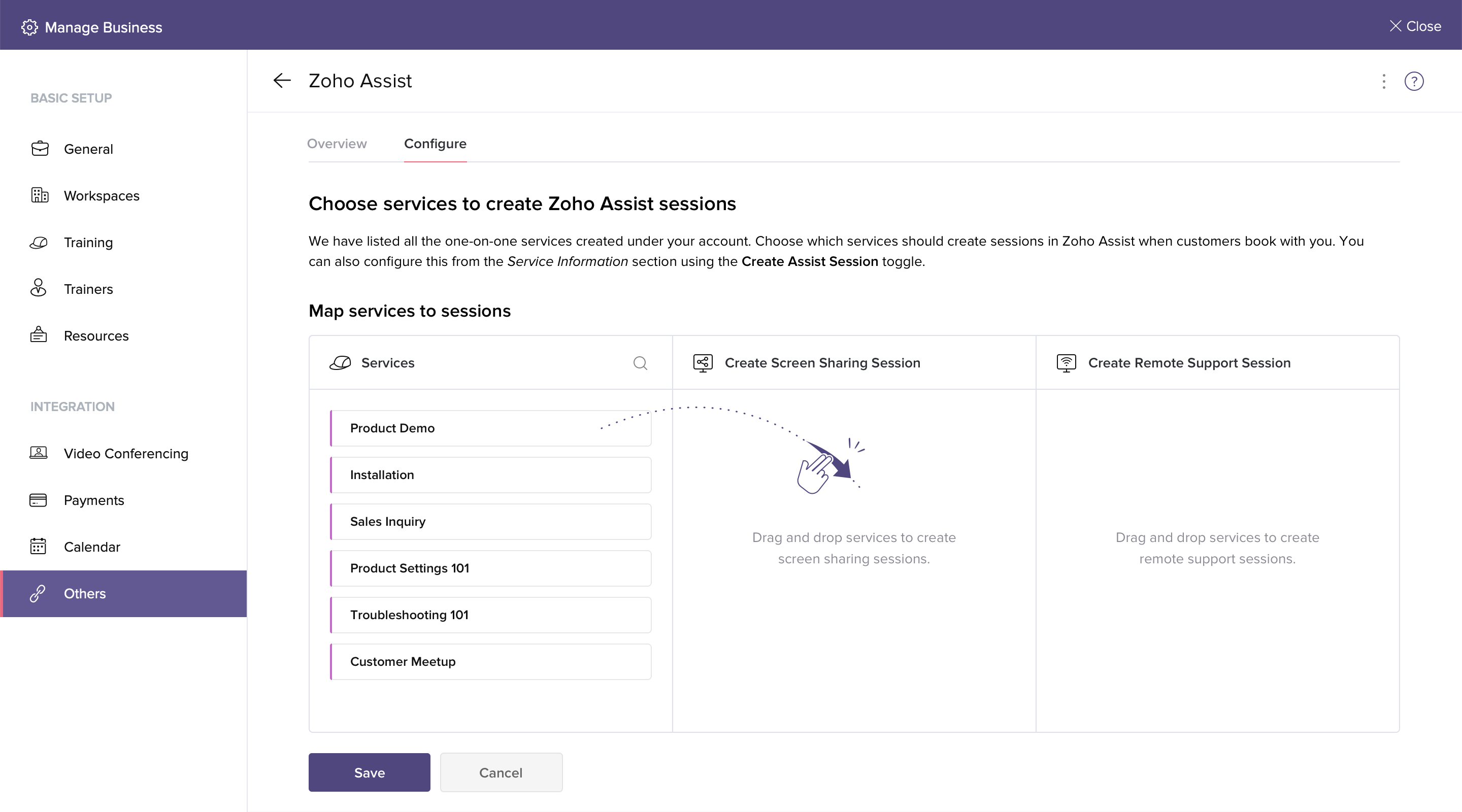The image size is (1462, 812).
Task: Select the Configure tab
Action: [435, 144]
